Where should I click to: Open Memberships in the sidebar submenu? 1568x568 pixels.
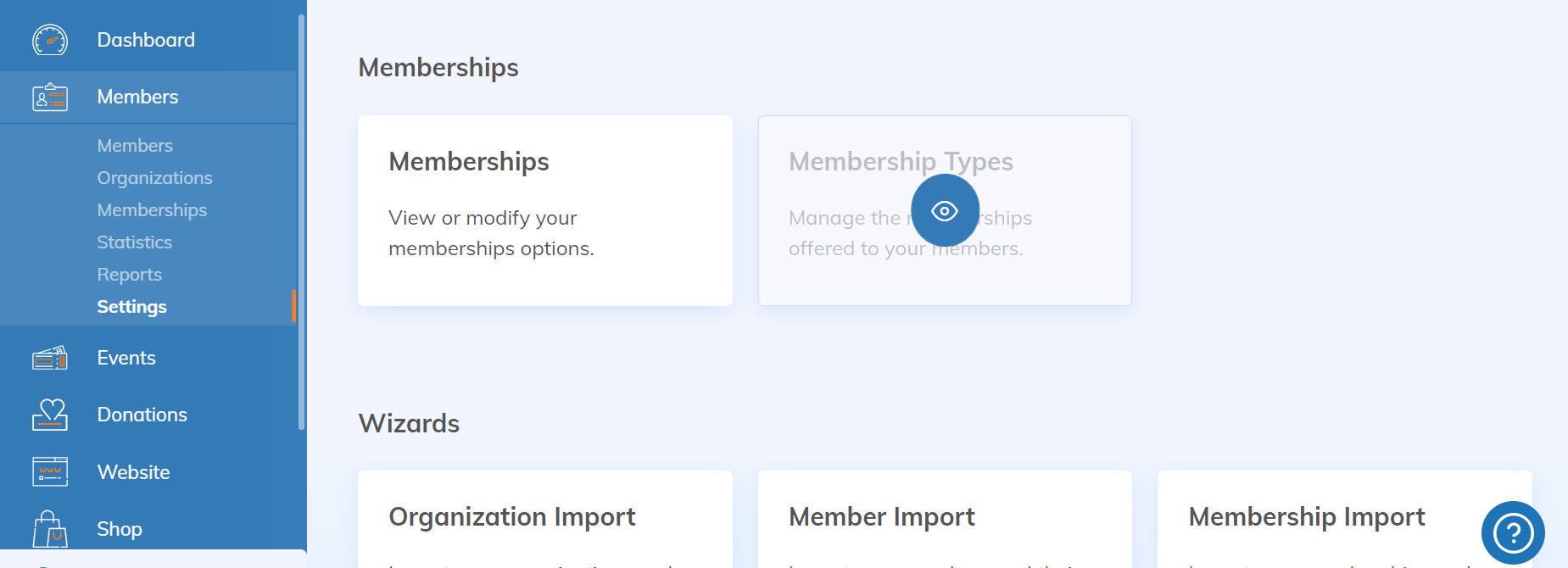click(152, 210)
